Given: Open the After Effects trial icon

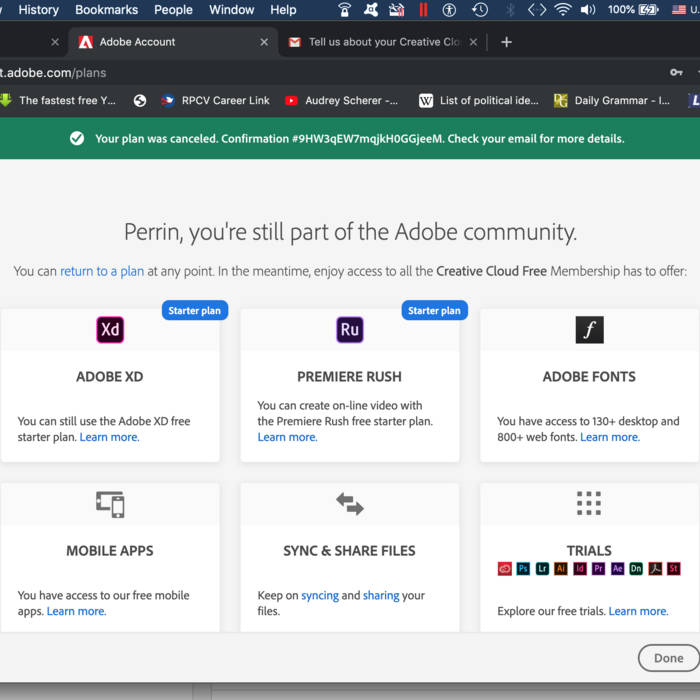Looking at the screenshot, I should pos(617,569).
